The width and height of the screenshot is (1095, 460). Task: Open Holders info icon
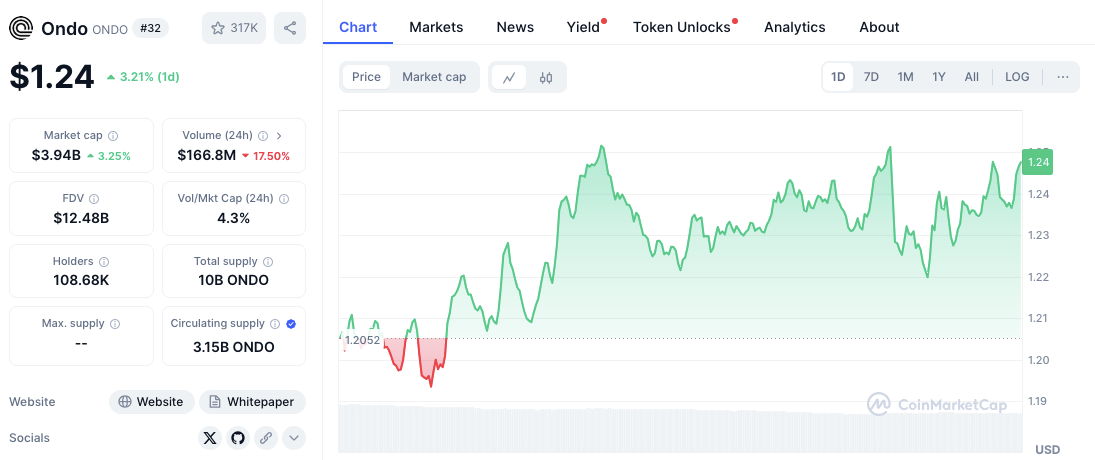coord(104,262)
